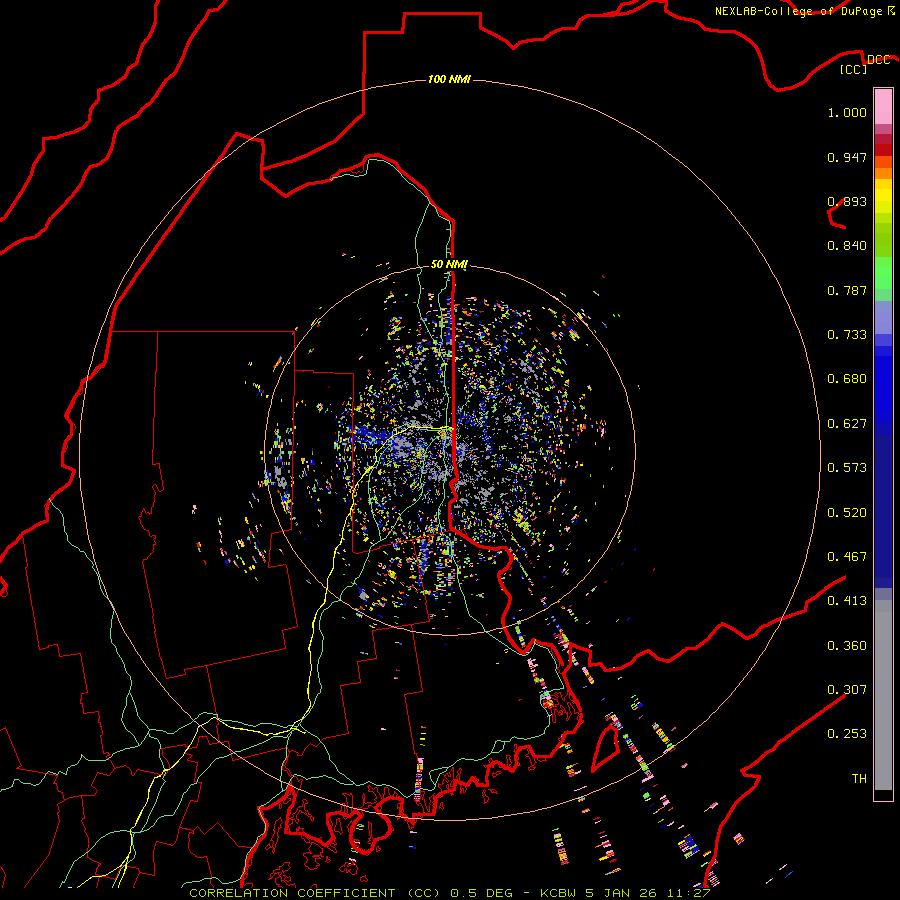The width and height of the screenshot is (900, 900).
Task: Click the 0.787 color scale value
Action: coord(847,290)
